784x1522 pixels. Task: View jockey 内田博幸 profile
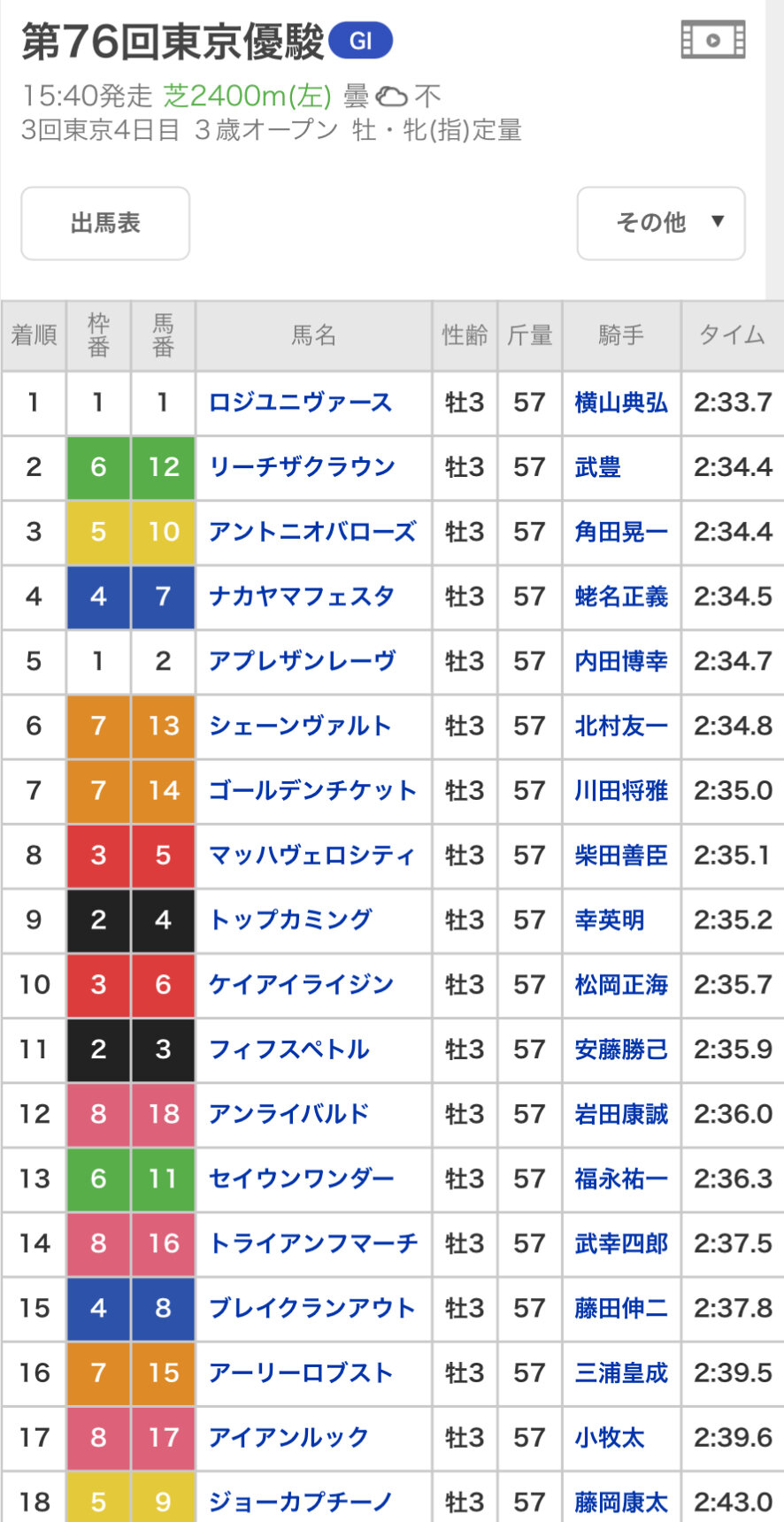pos(621,661)
